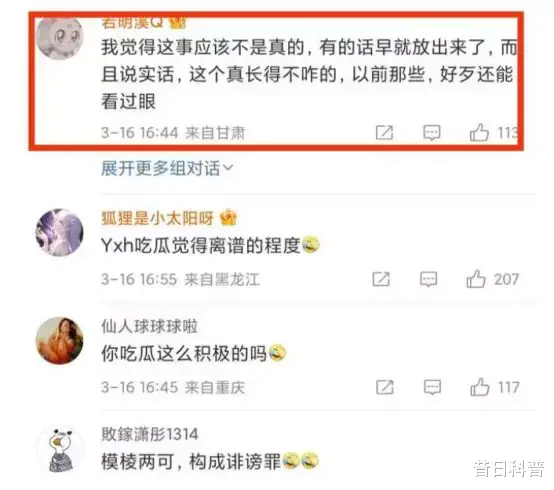Reply to the 16:44 comment from 甘肃

(x=432, y=133)
